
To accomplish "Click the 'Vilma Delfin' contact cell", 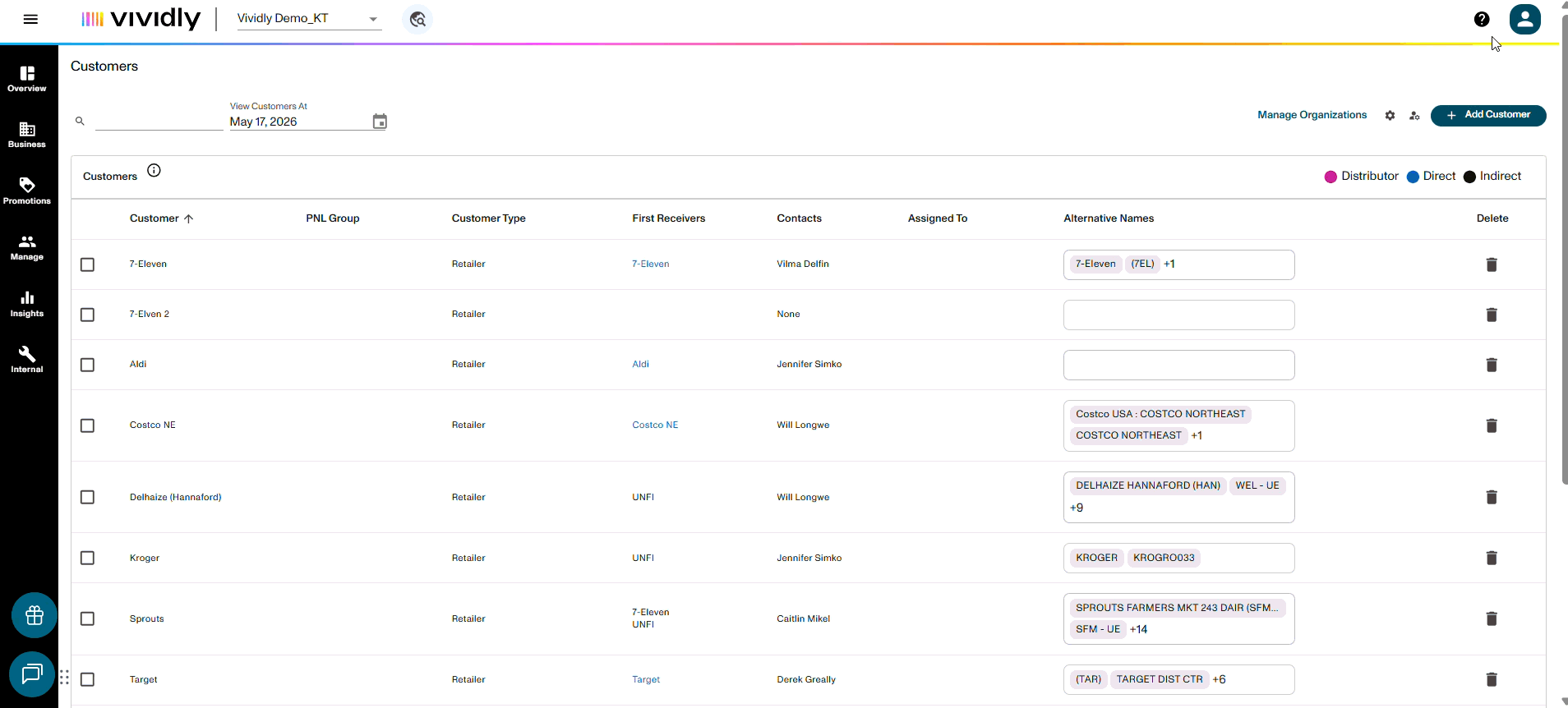I will point(803,264).
